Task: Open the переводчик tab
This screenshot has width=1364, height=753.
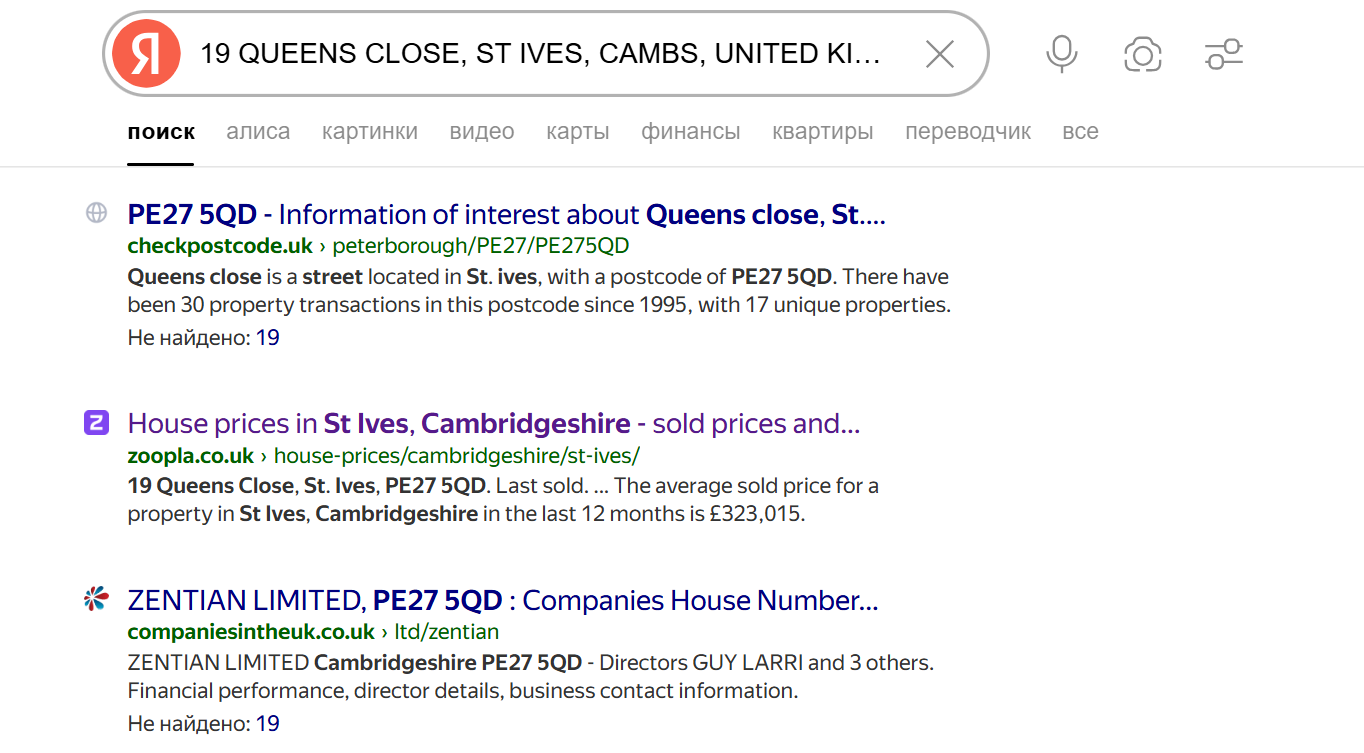Action: coord(968,132)
